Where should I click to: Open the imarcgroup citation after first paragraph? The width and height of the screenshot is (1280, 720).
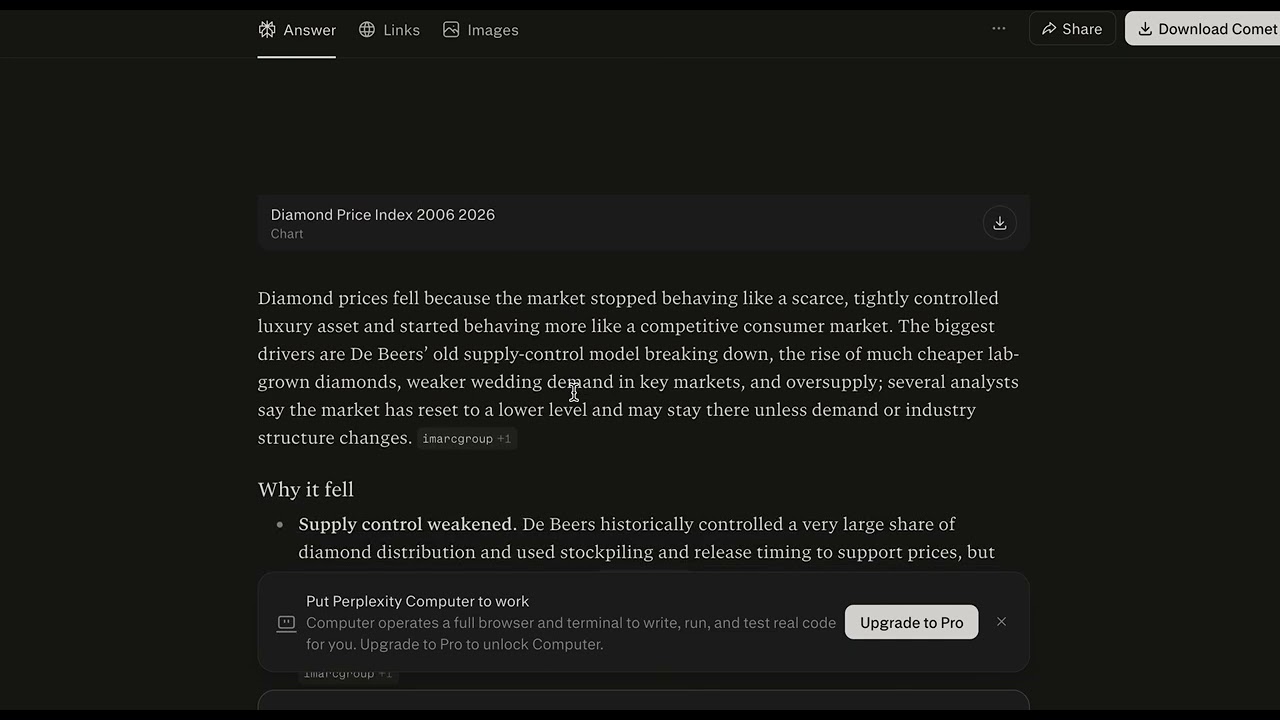[457, 439]
